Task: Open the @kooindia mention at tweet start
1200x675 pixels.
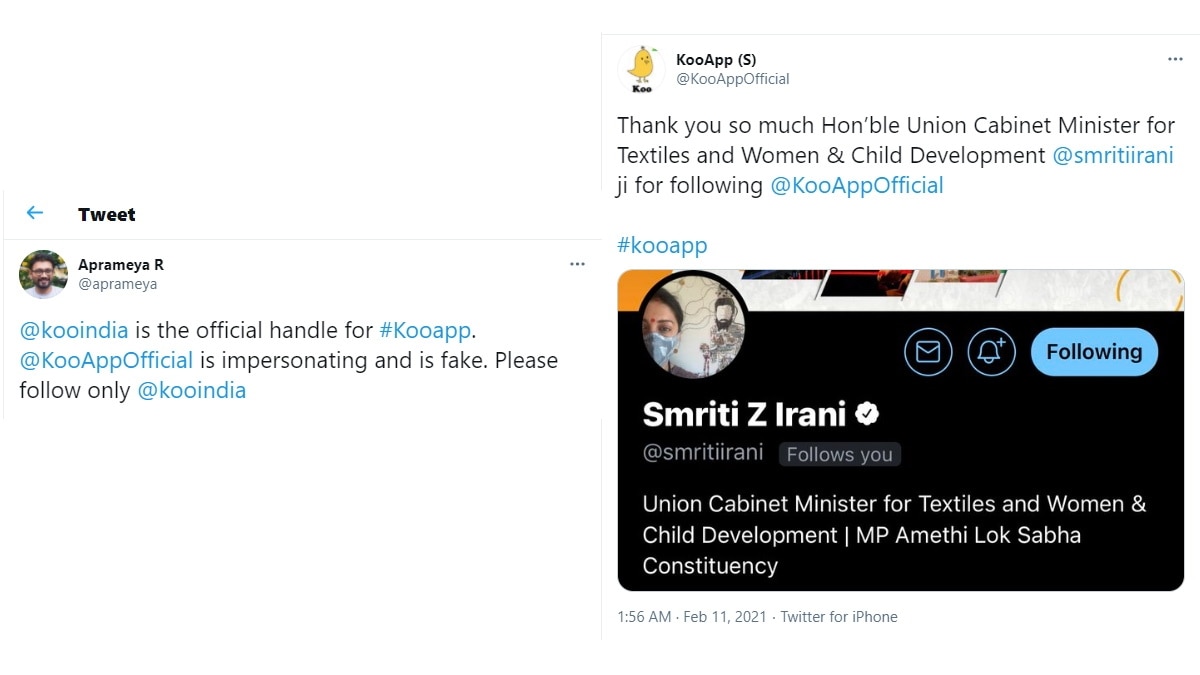Action: coord(74,330)
